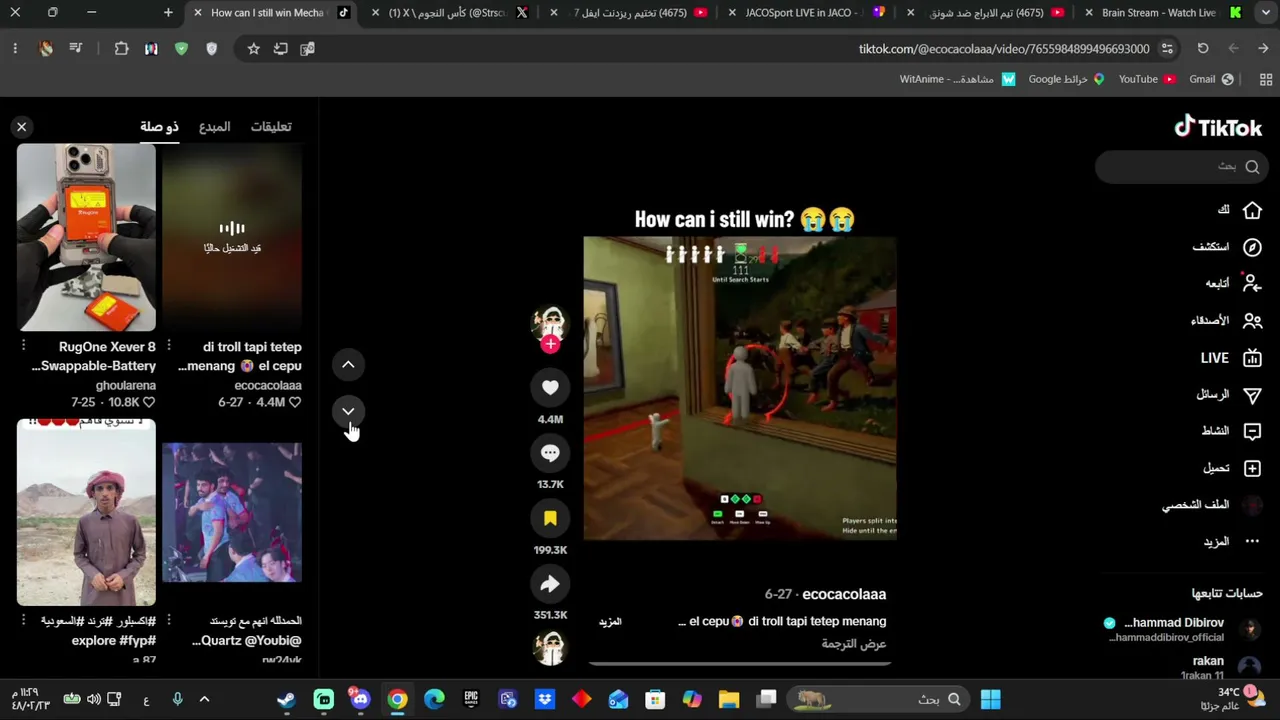Select the Related tab (ذو صلة)
Viewport: 1280px width, 720px height.
(159, 127)
